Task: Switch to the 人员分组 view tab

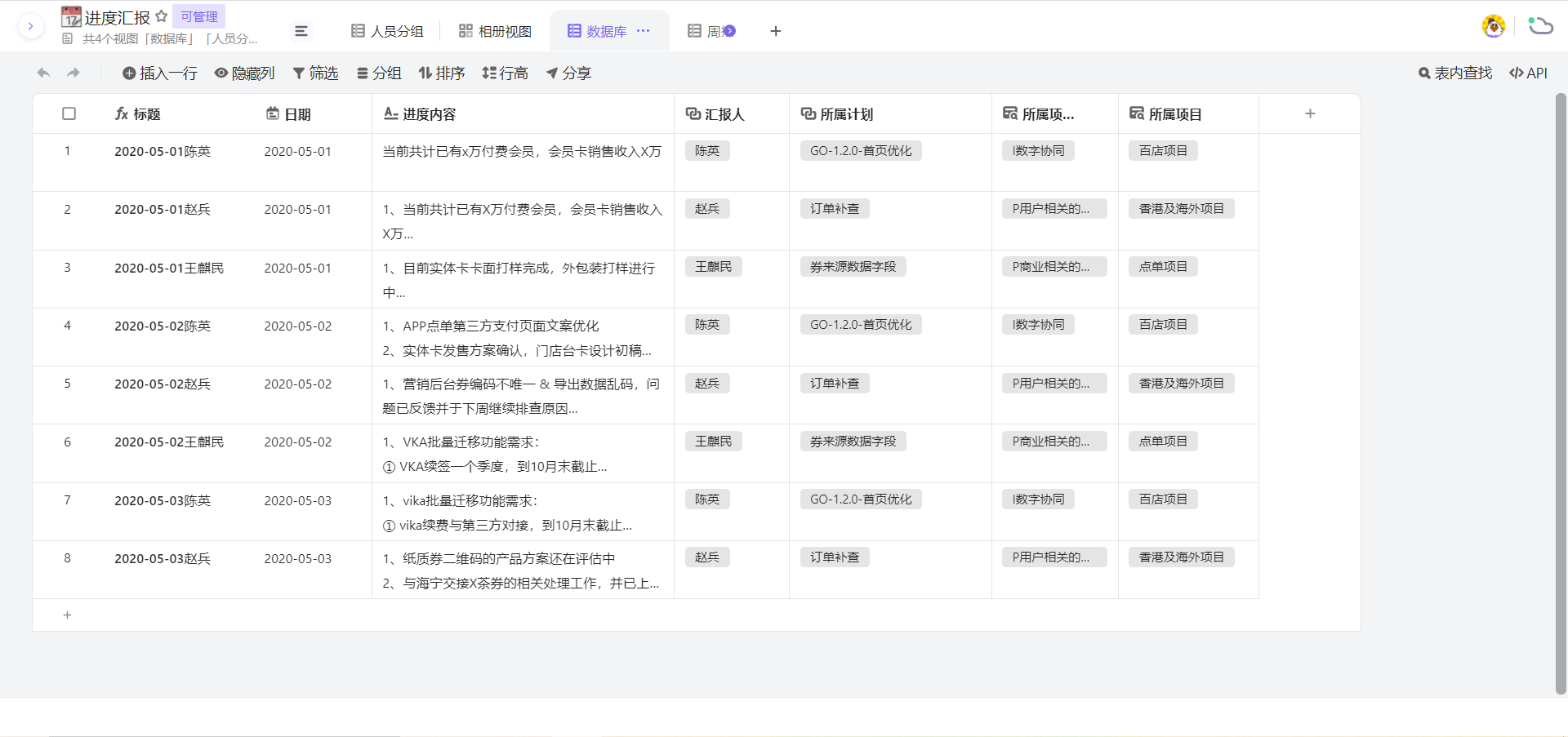Action: click(x=388, y=31)
